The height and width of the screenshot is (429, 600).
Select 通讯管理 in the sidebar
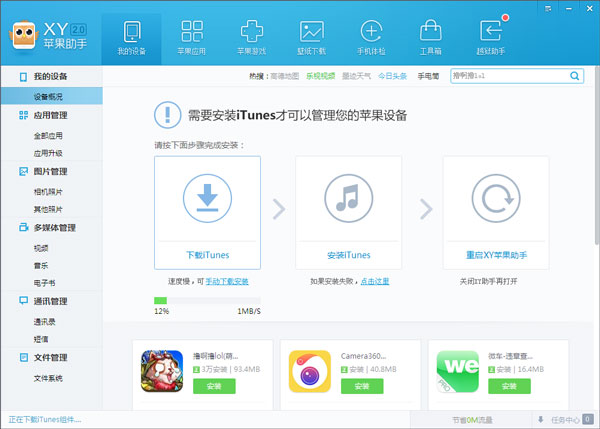pyautogui.click(x=51, y=301)
